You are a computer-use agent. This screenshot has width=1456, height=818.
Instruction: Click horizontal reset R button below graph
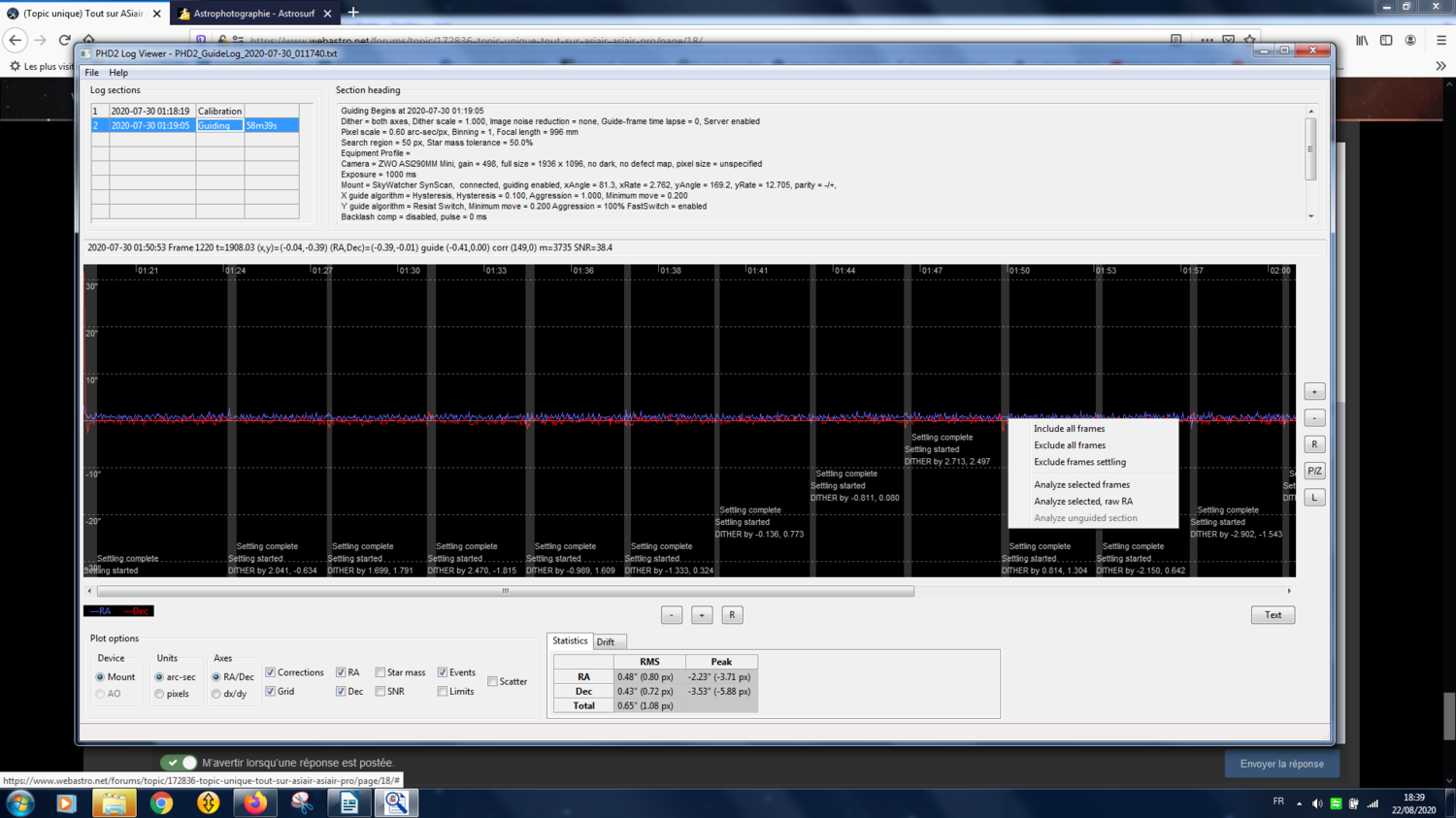732,615
